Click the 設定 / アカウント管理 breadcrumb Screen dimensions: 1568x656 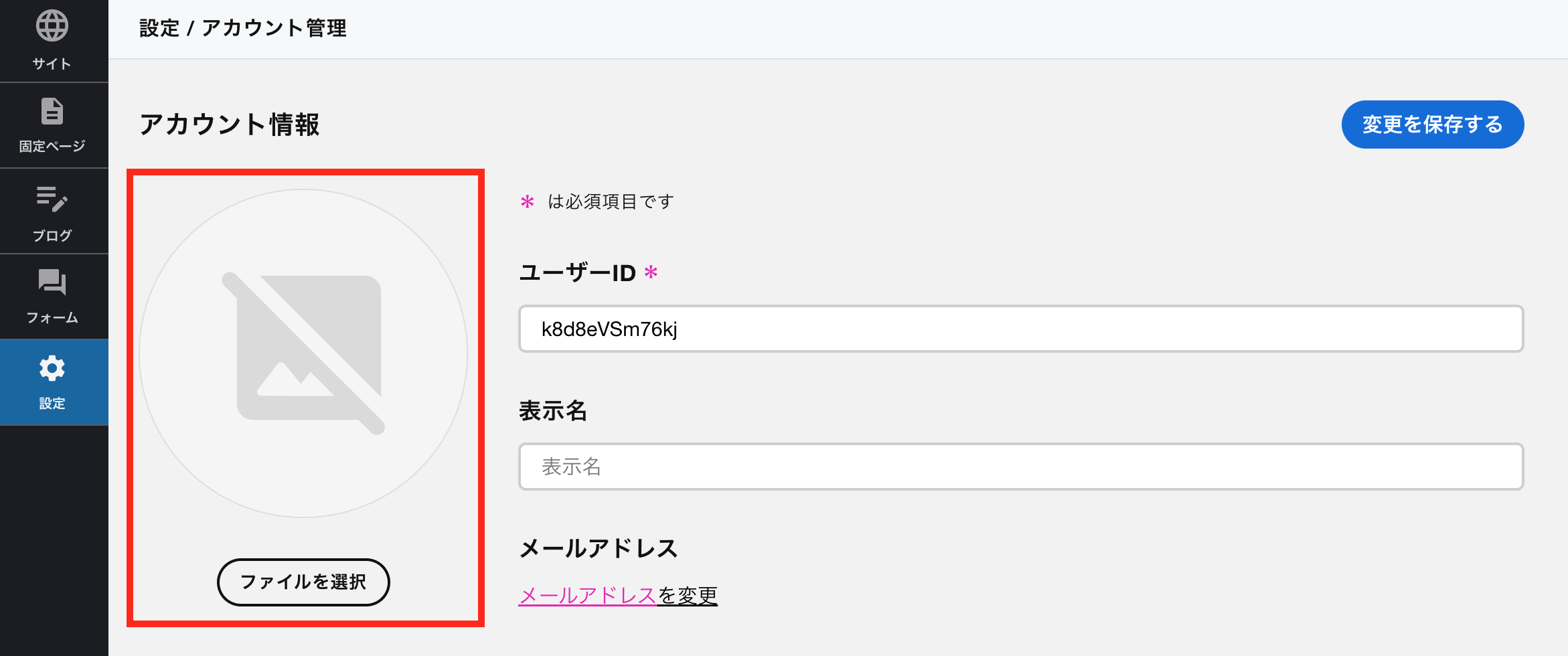tap(243, 28)
